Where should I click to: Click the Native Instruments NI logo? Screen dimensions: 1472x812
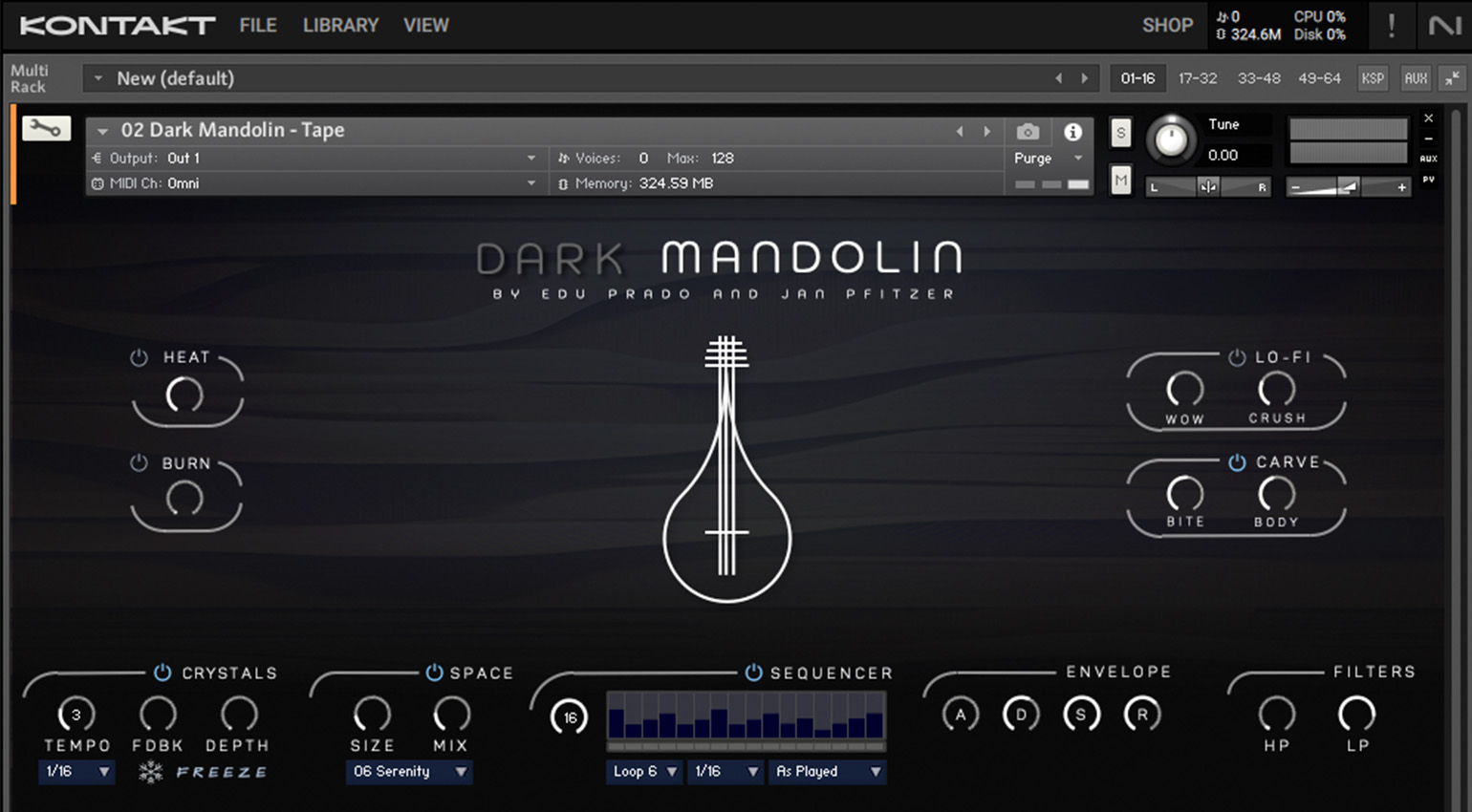pyautogui.click(x=1444, y=26)
